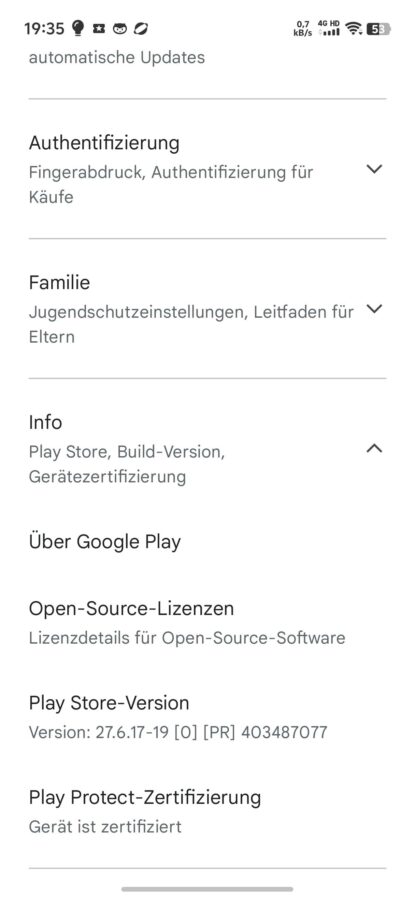Tap the slashed-circle notification icon
Viewport: 415px width, 900px height.
click(141, 28)
